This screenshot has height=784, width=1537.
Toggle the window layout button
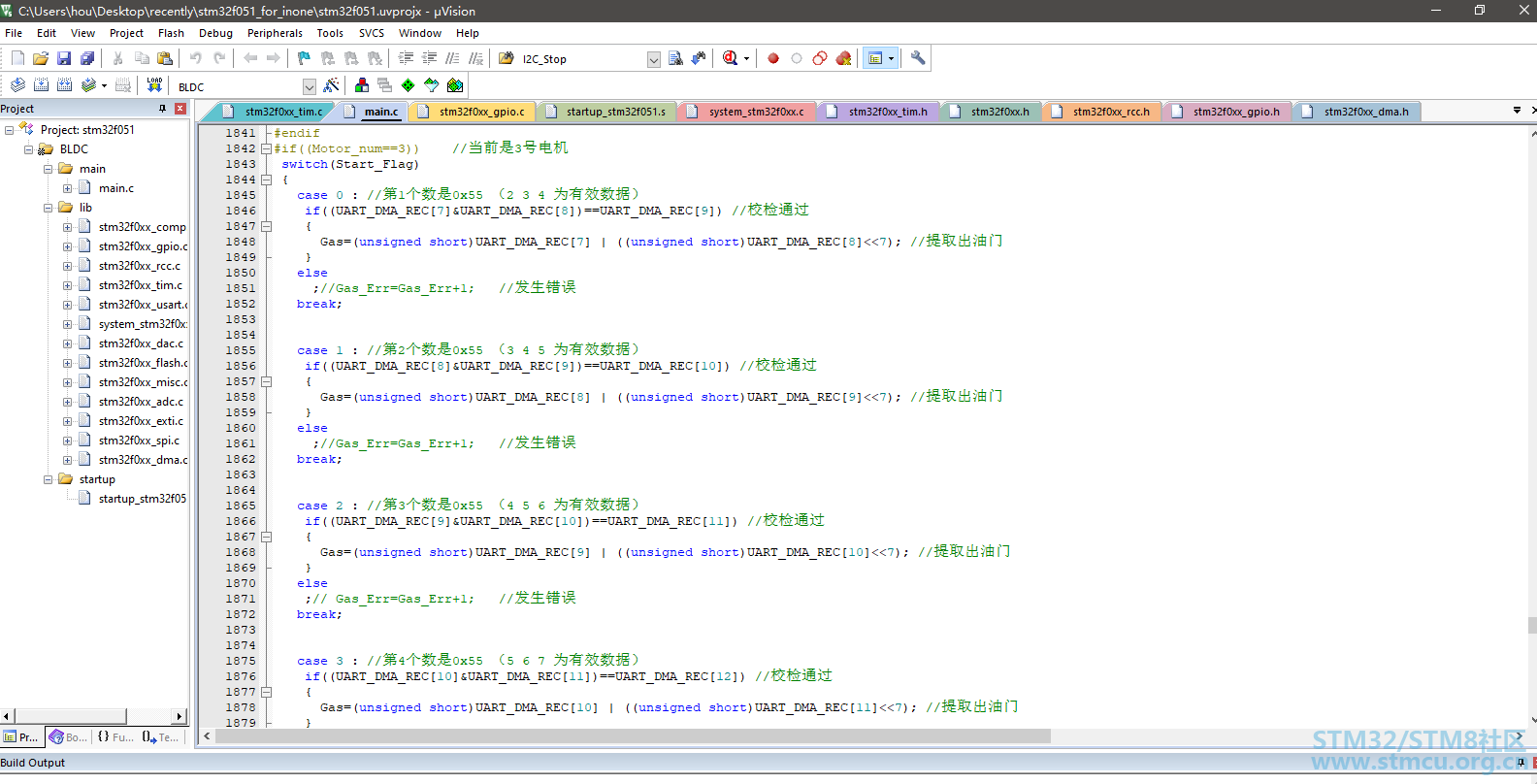pyautogui.click(x=875, y=58)
